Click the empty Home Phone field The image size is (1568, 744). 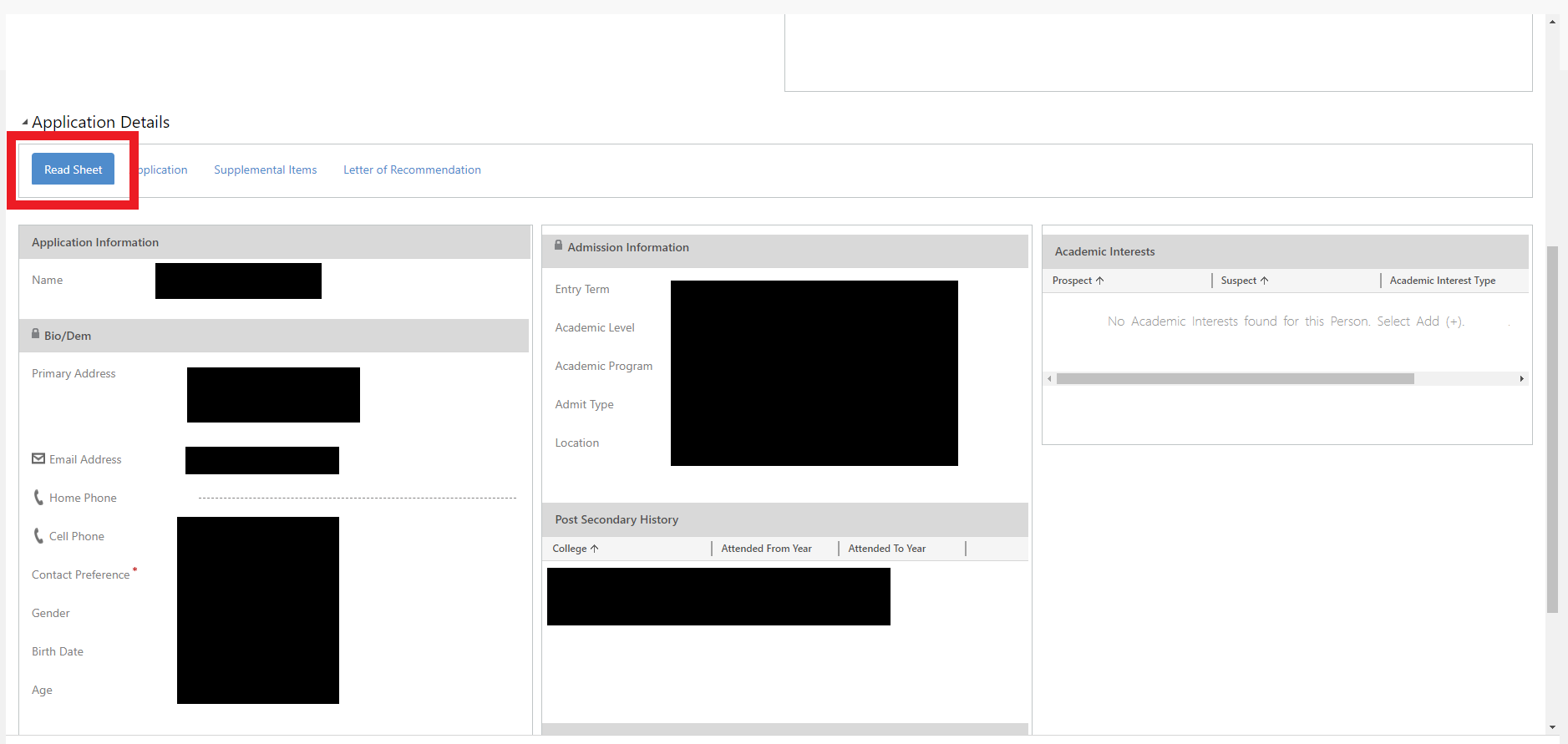(357, 497)
